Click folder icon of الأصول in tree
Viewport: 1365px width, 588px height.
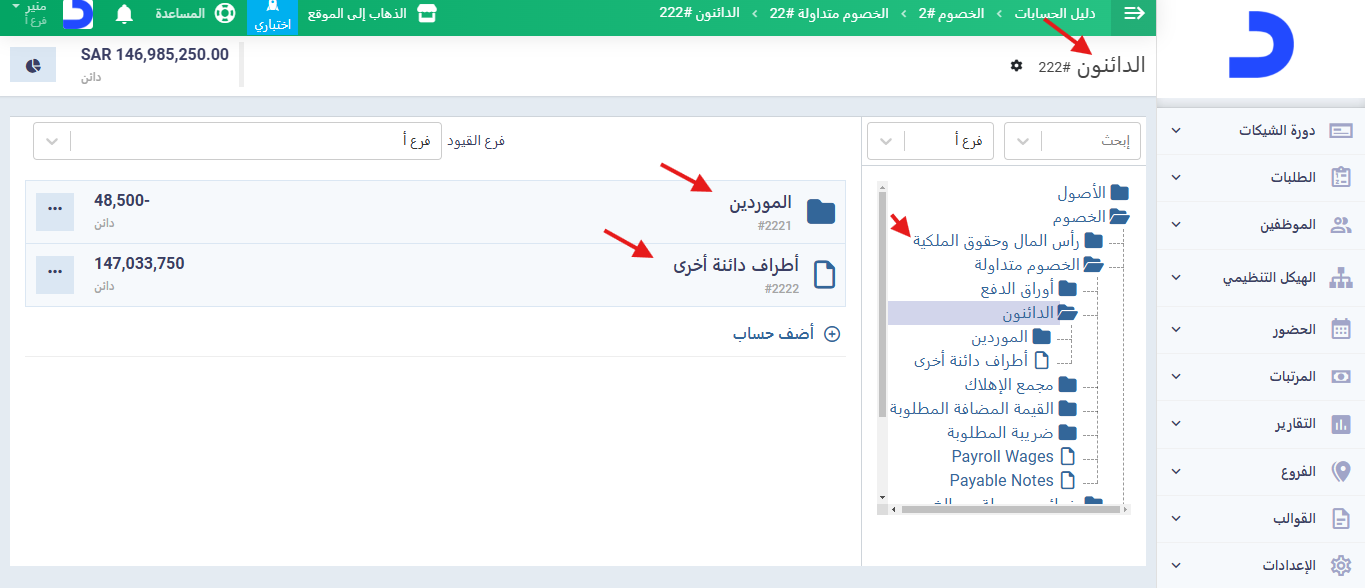pyautogui.click(x=1119, y=192)
